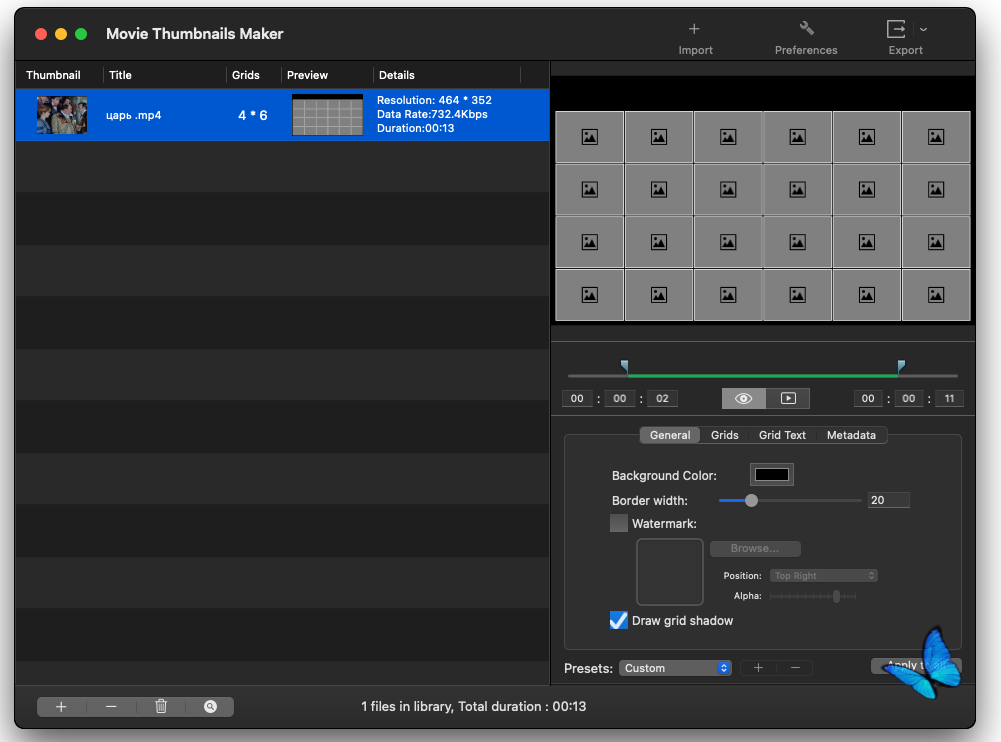This screenshot has width=1001, height=742.
Task: Click the Import plus icon in toolbar
Action: coord(695,29)
